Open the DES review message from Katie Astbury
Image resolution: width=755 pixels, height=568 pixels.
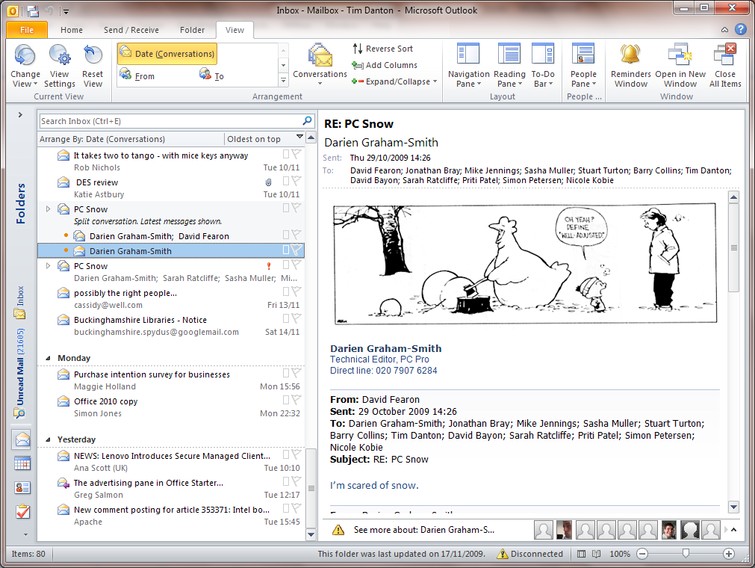click(x=171, y=188)
